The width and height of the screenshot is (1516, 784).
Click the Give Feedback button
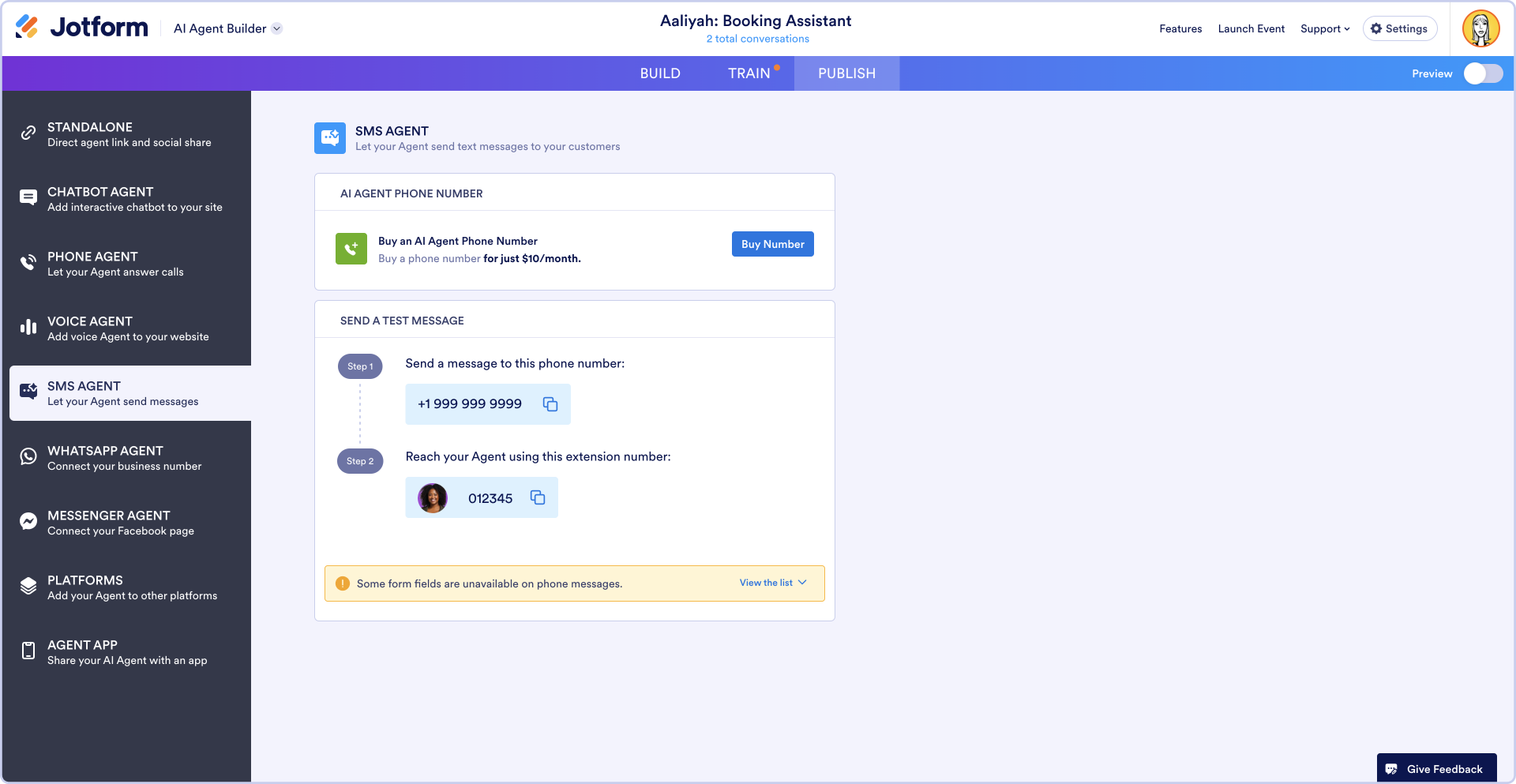(1436, 769)
